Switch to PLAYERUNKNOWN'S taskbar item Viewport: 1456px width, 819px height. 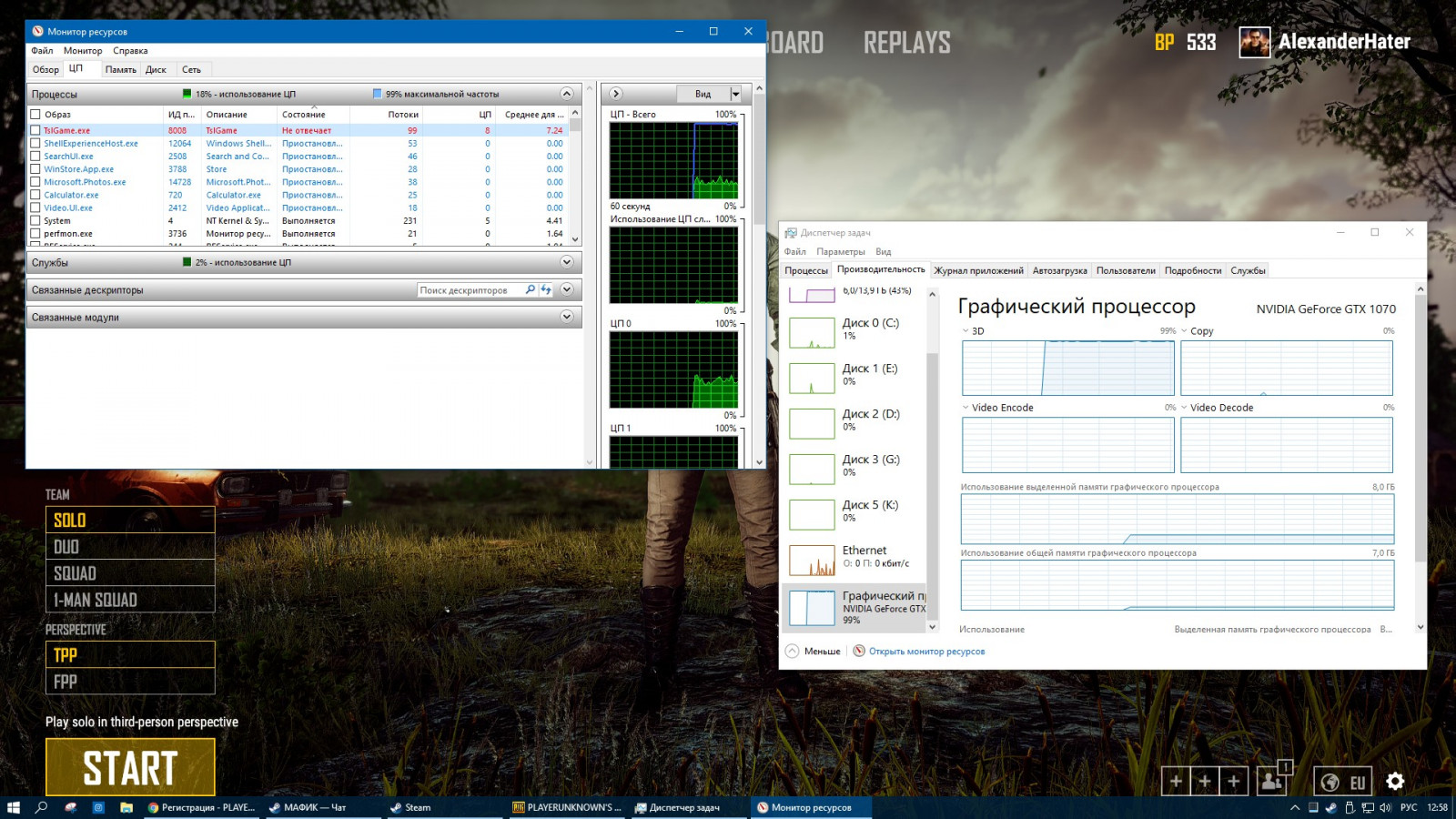(x=566, y=807)
